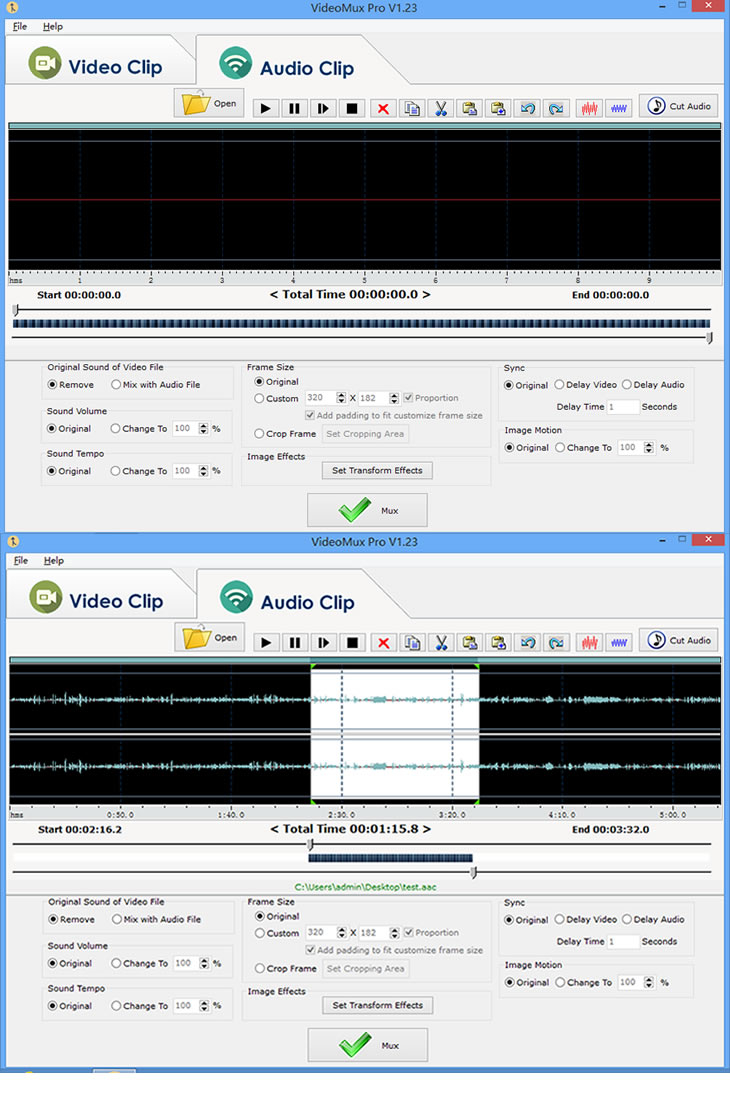Pause playback in the lower window toolbar
This screenshot has height=1100, width=730.
tap(295, 642)
